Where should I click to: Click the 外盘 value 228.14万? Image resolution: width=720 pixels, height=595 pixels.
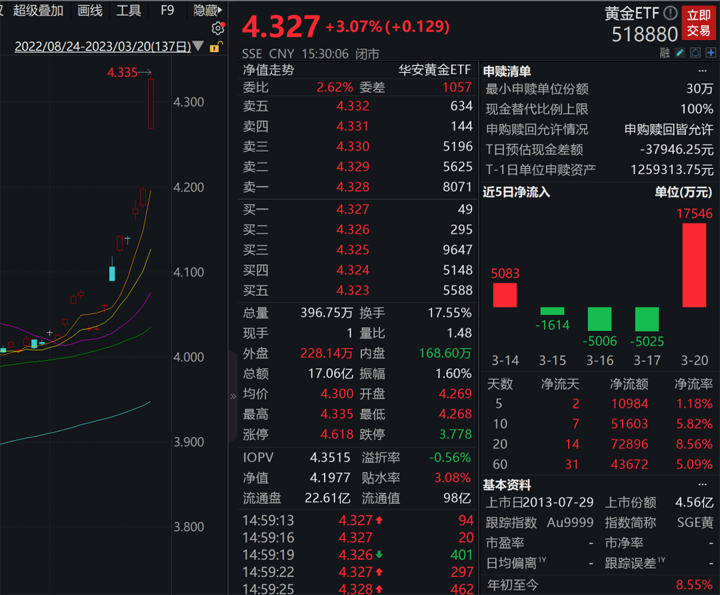(326, 353)
